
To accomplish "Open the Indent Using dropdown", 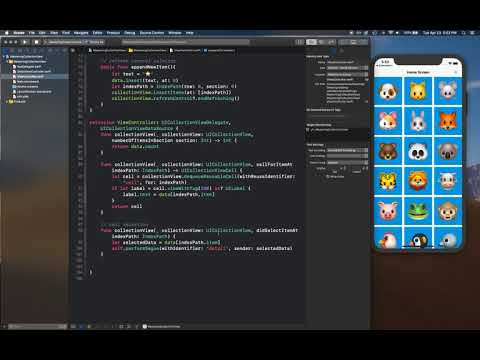I will click(x=347, y=163).
